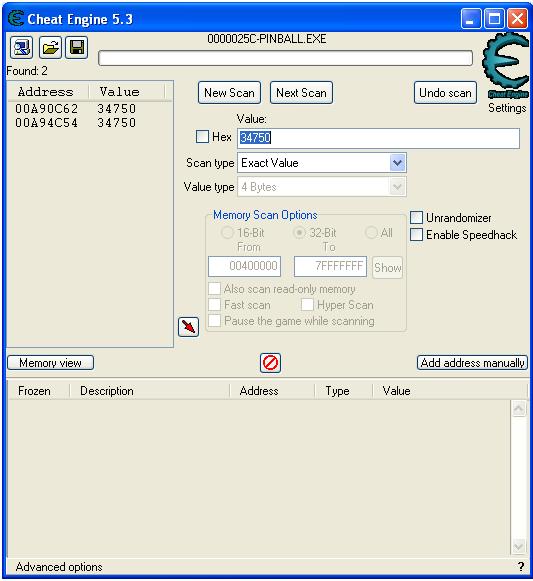
Task: Click the Value input field
Action: (x=378, y=138)
